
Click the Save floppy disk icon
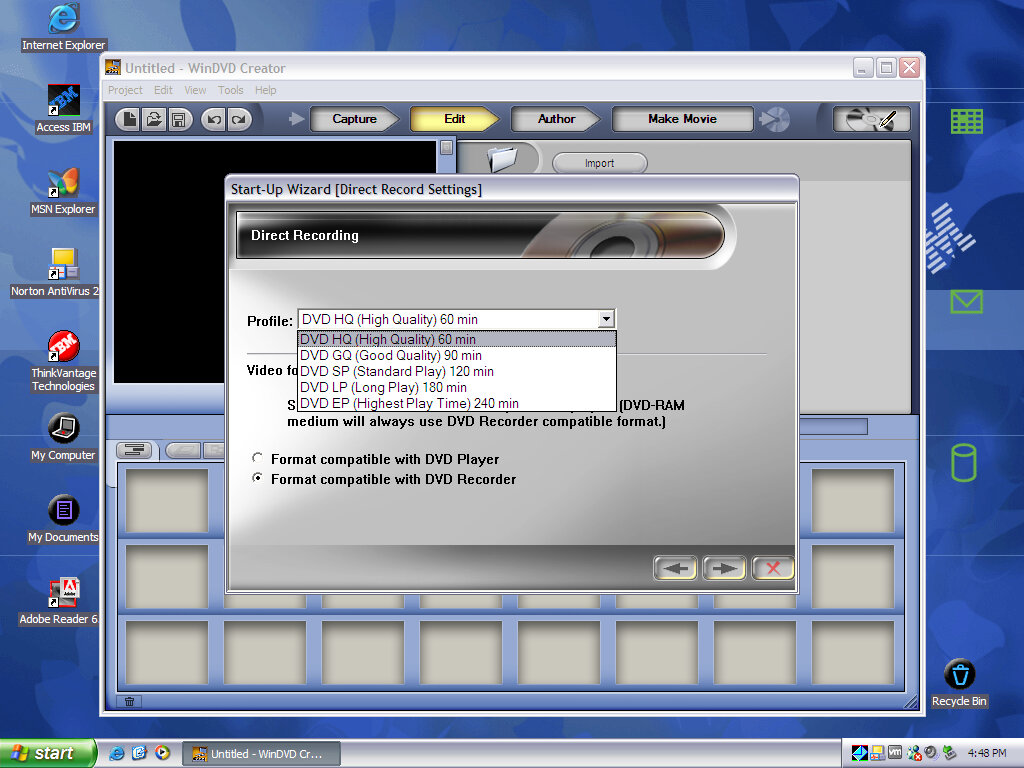pos(178,120)
